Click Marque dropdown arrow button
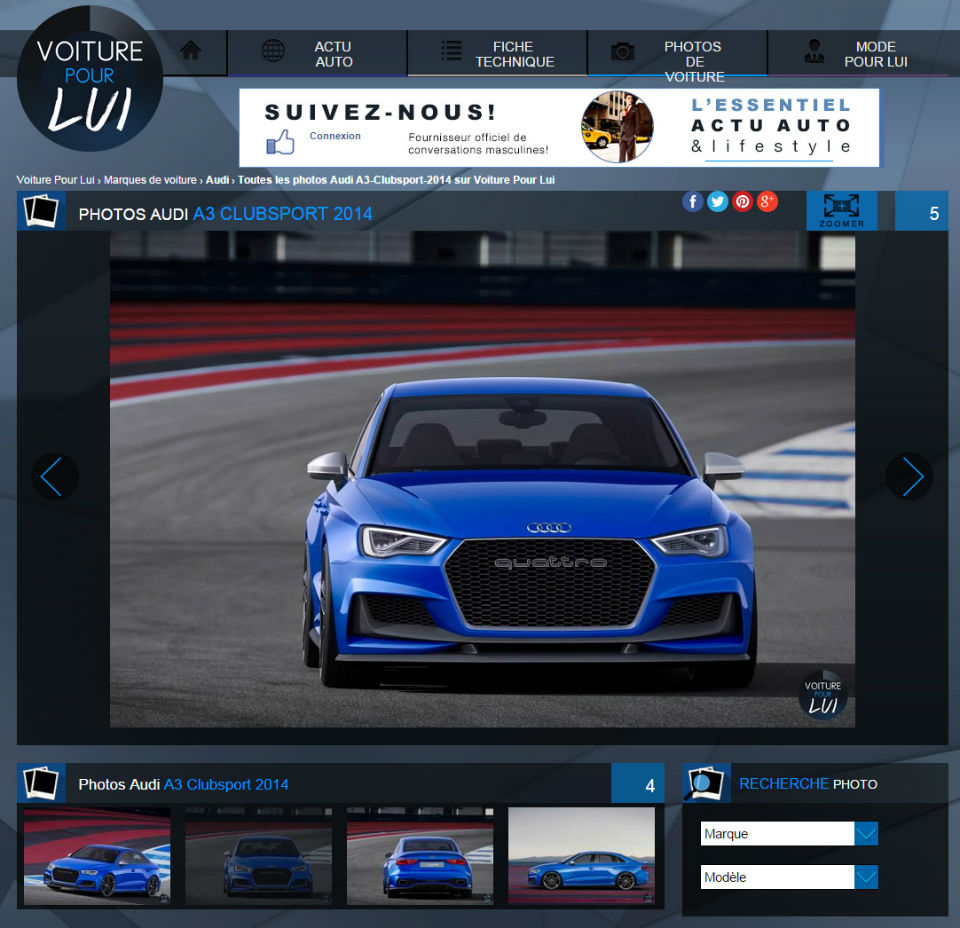This screenshot has height=928, width=960. click(x=866, y=834)
